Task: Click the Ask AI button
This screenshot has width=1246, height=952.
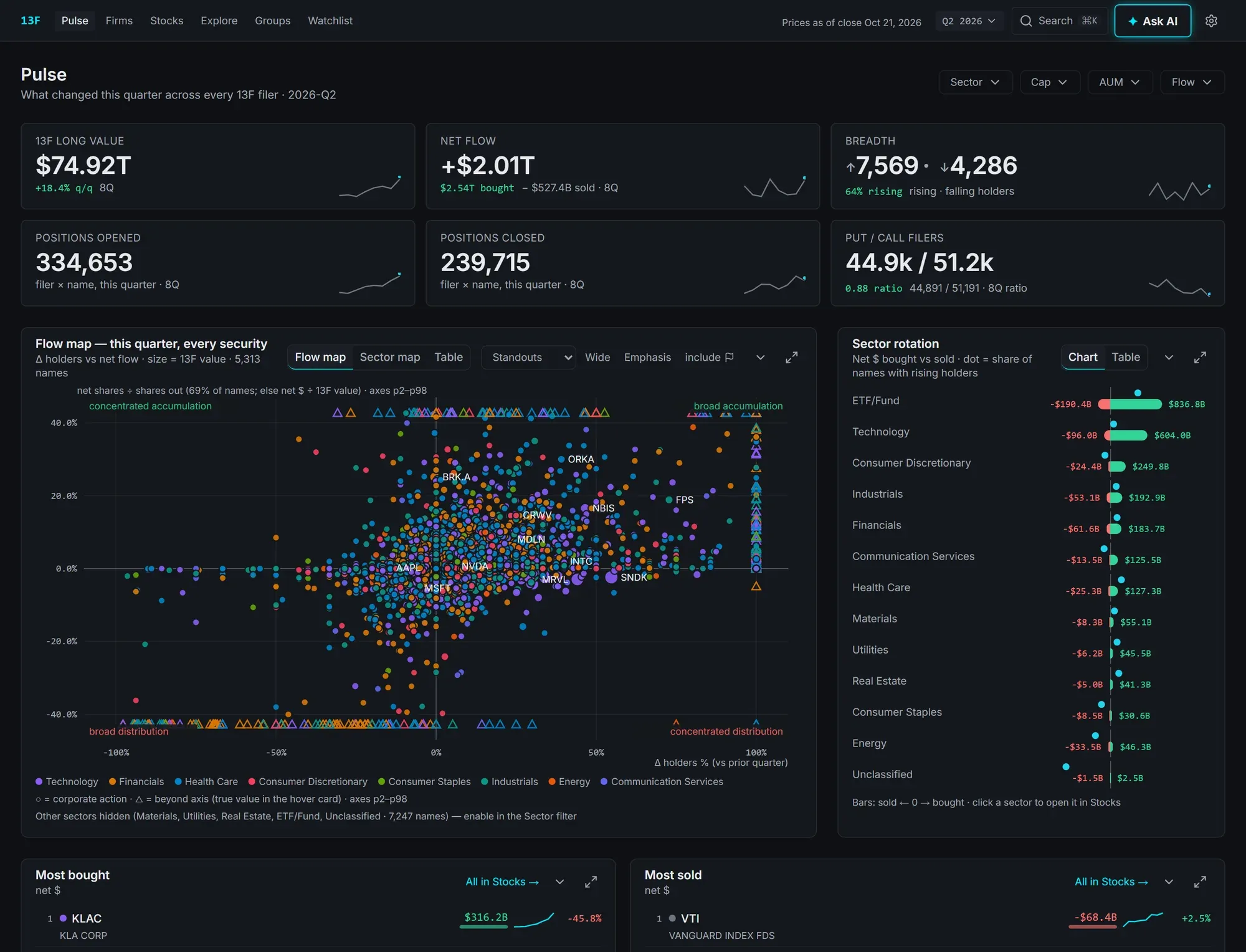Action: click(1153, 21)
